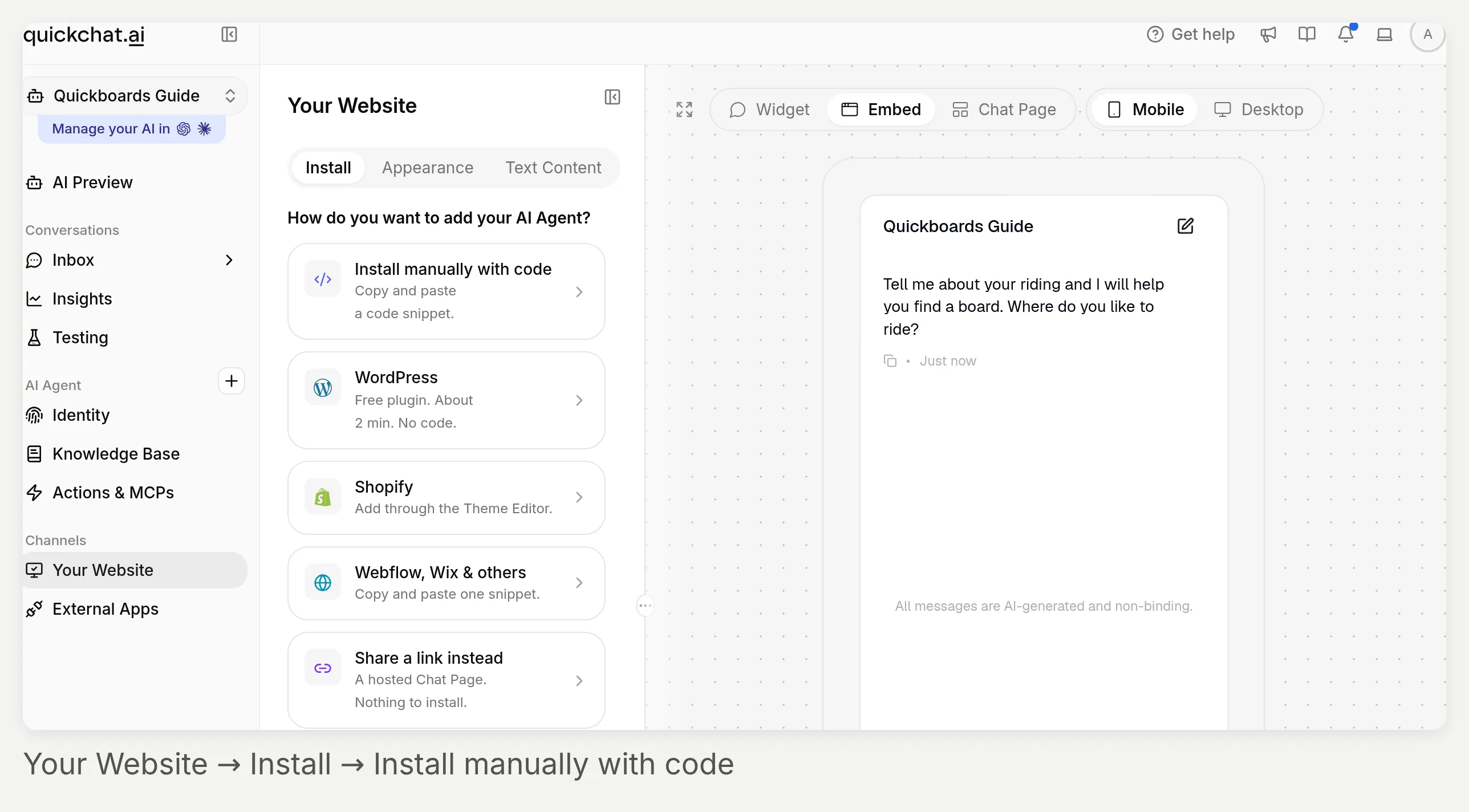The height and width of the screenshot is (812, 1469).
Task: Switch to the Text Content tab
Action: (553, 168)
